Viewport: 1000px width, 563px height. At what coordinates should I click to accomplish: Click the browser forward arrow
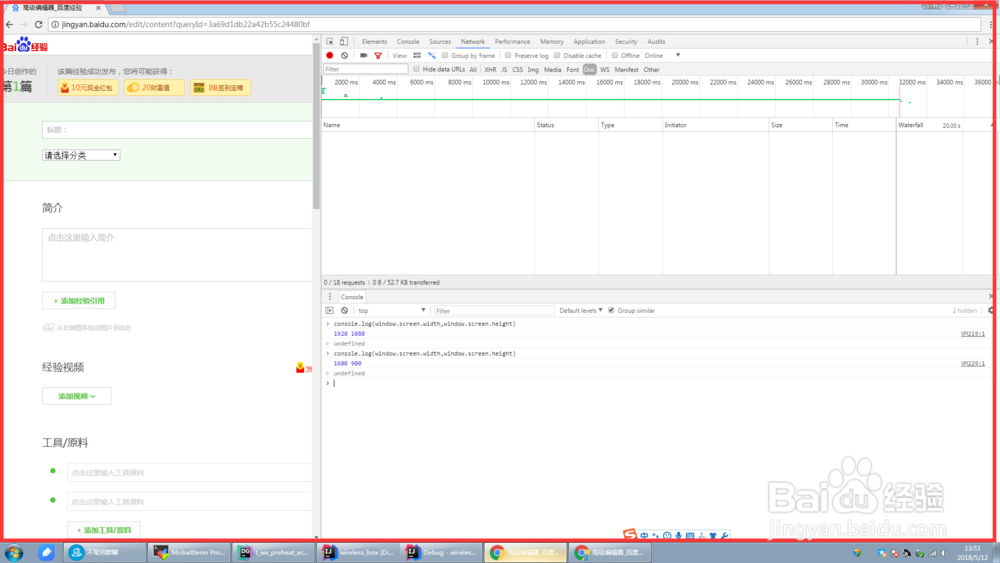(x=24, y=24)
